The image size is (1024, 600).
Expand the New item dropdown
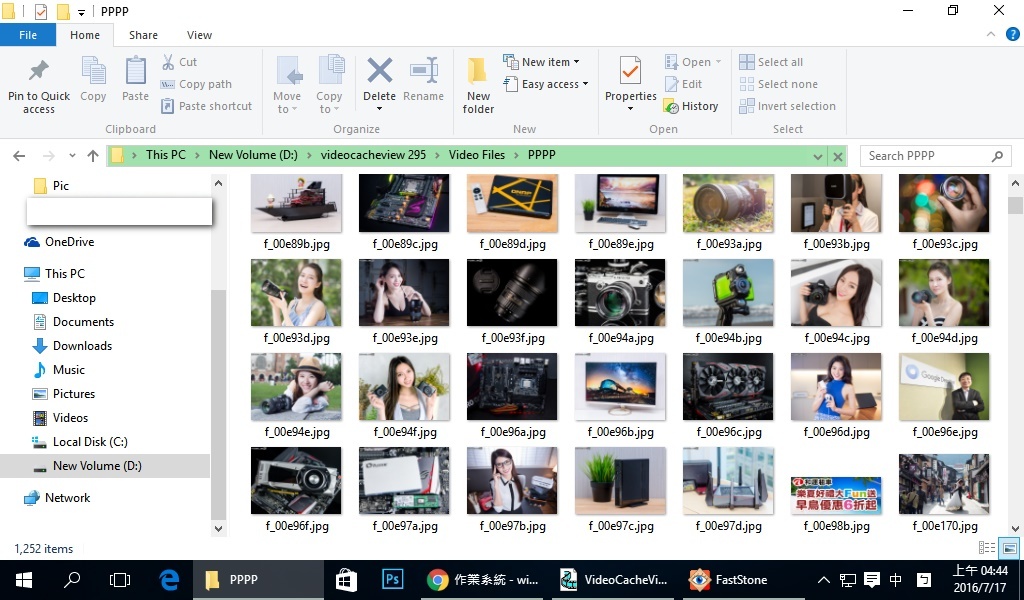point(549,62)
